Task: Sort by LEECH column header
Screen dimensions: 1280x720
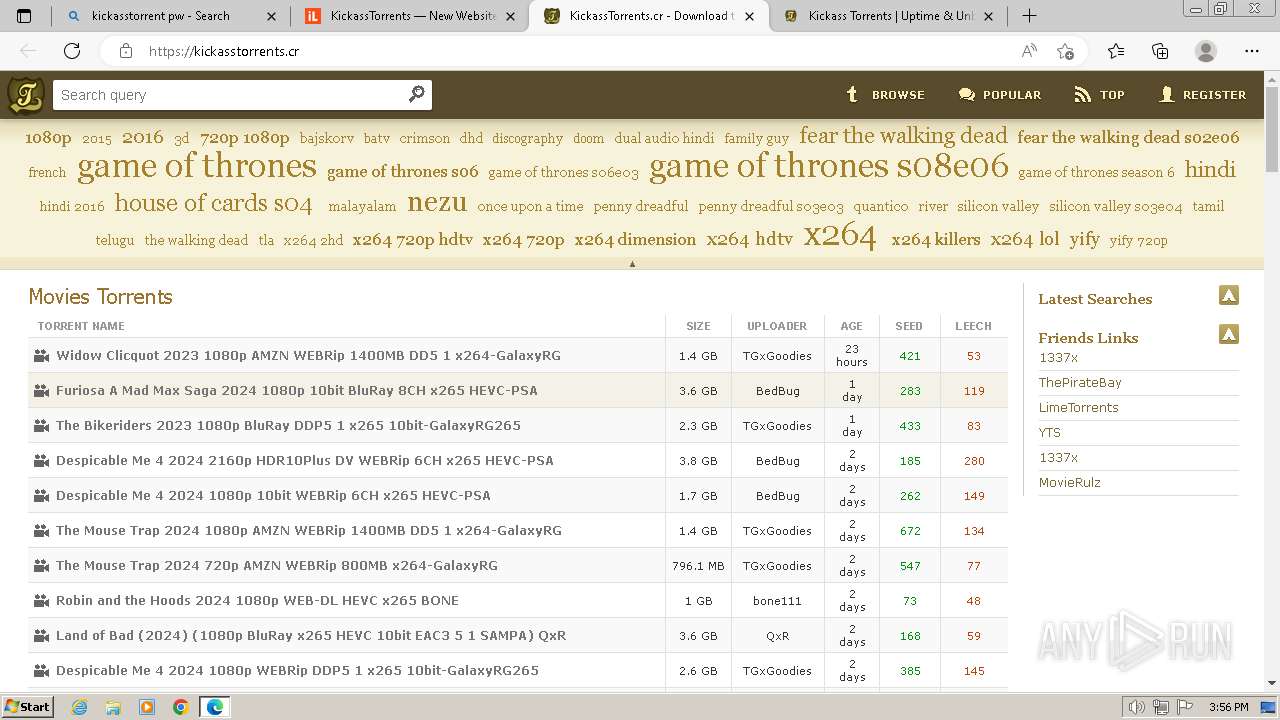Action: tap(973, 326)
